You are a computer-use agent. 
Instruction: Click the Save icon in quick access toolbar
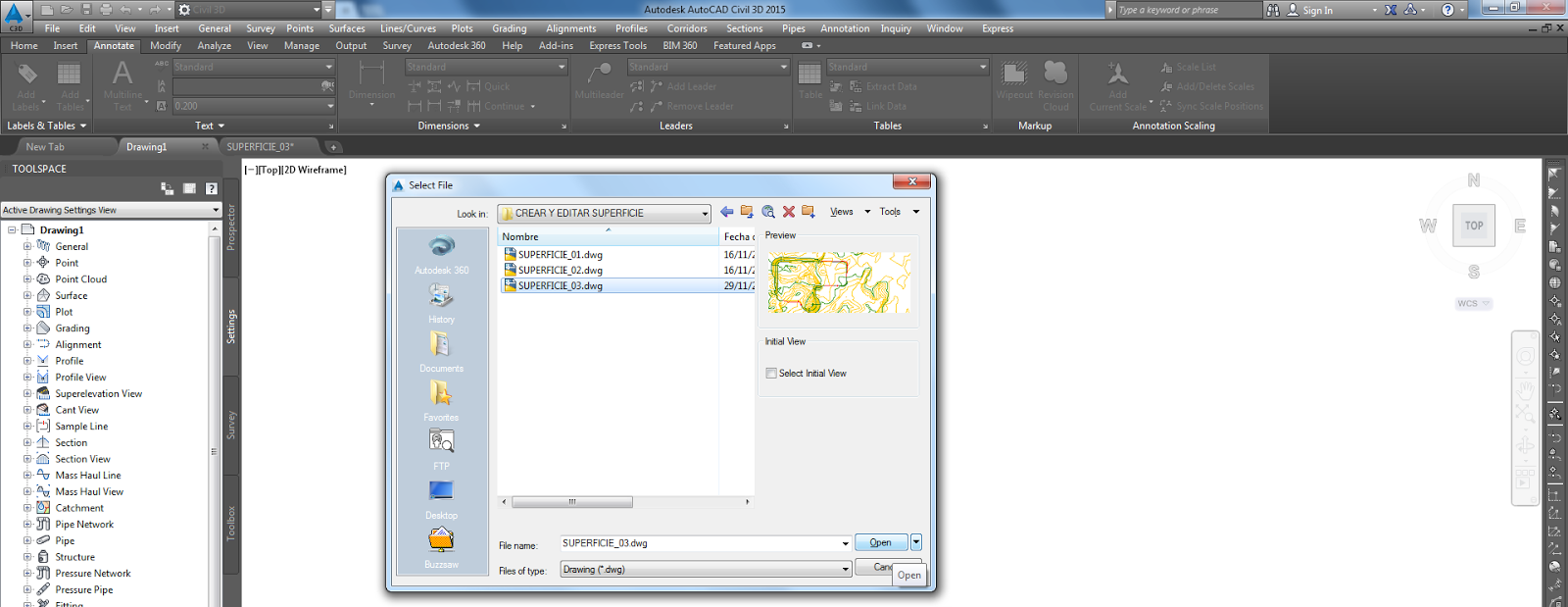(x=86, y=10)
